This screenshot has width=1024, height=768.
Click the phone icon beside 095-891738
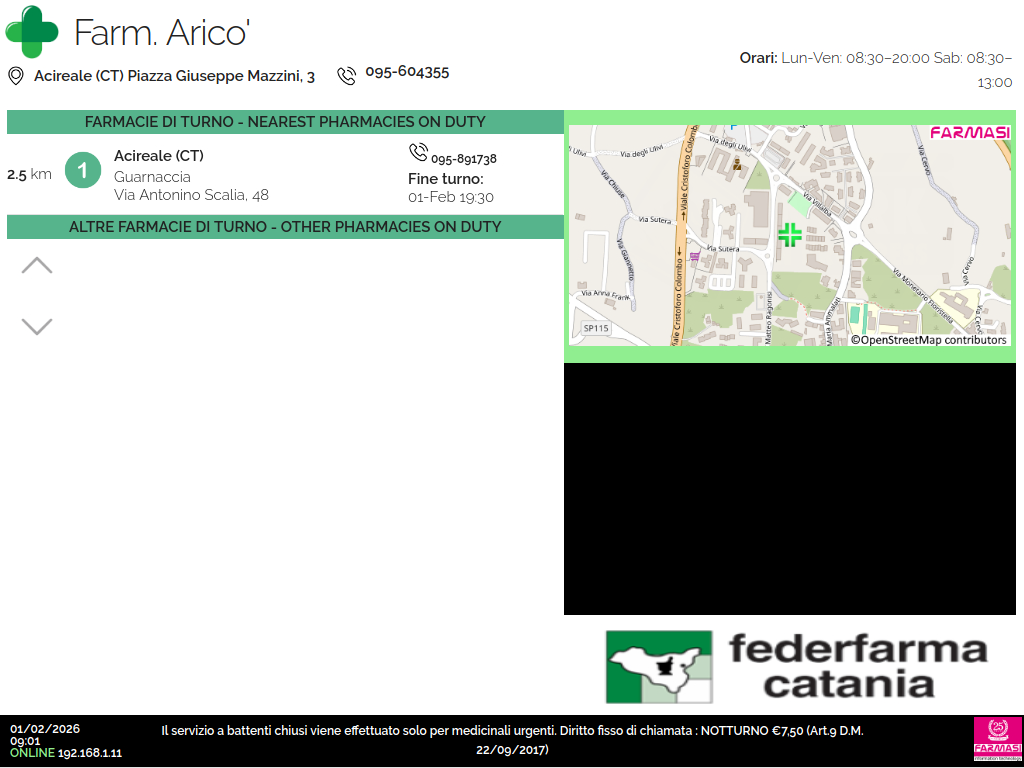418,152
